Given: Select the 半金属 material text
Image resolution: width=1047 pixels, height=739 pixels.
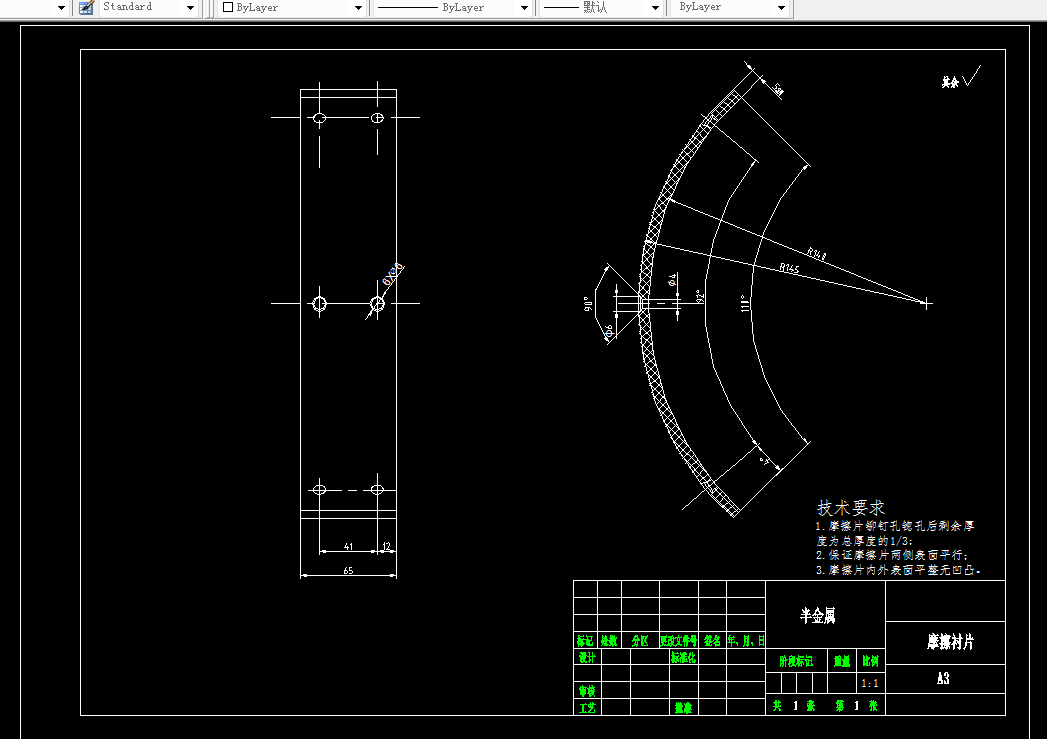Looking at the screenshot, I should pos(817,615).
